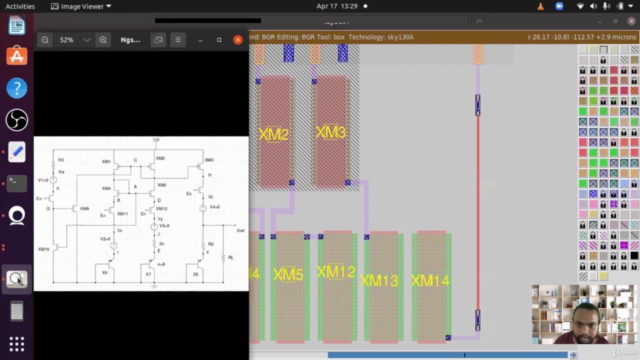Open Terminal from the dock
The image size is (640, 360).
(x=17, y=183)
